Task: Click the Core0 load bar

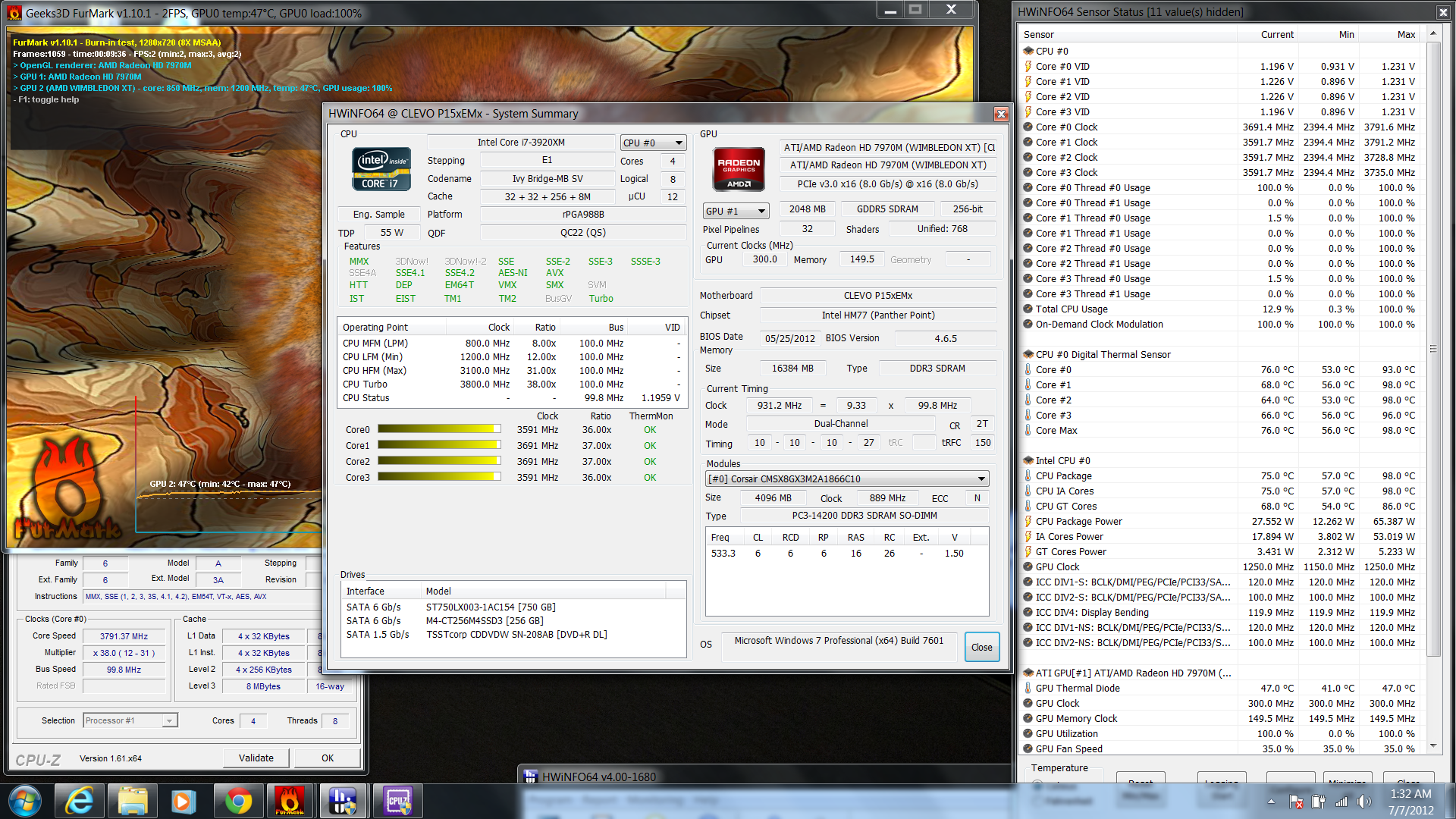Action: click(x=439, y=429)
